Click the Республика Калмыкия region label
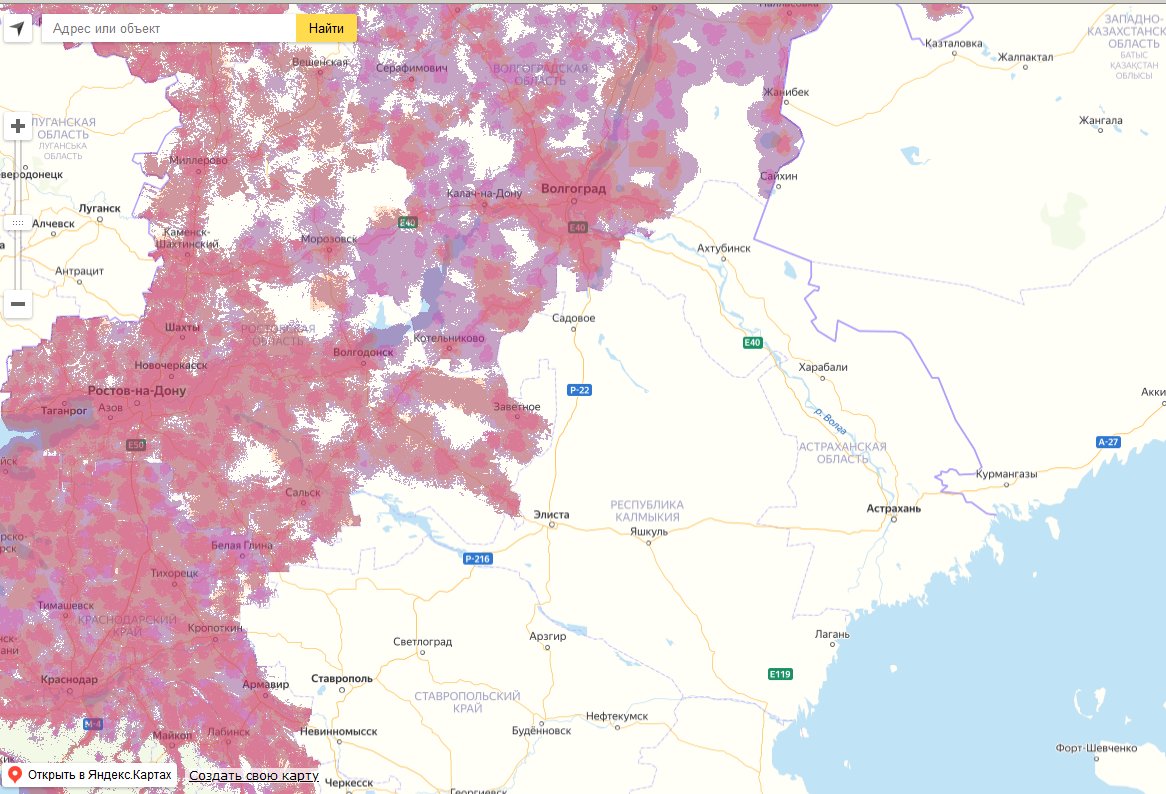Viewport: 1166px width, 794px height. tap(647, 511)
